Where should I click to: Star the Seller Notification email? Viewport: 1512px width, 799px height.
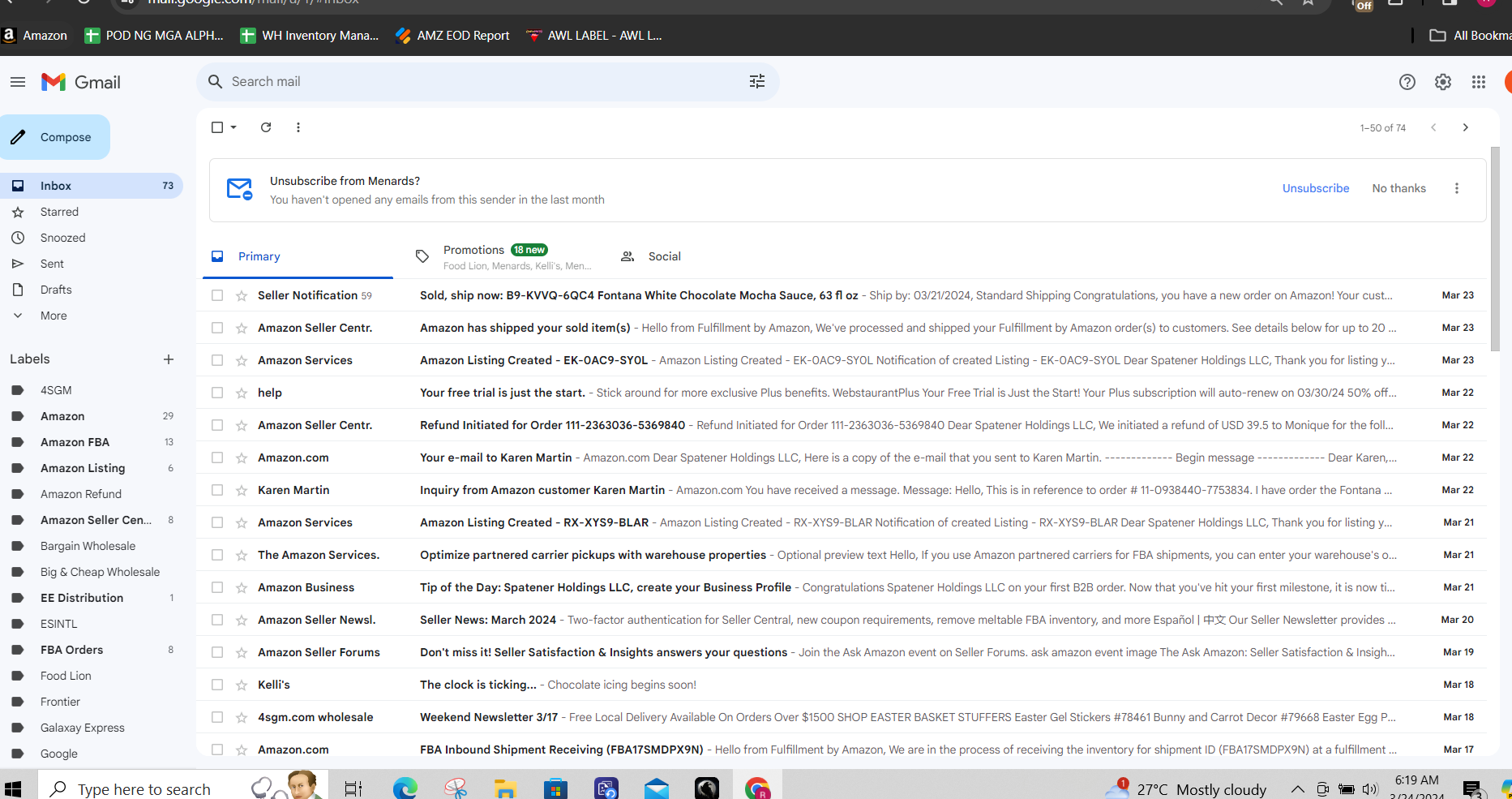[x=242, y=295]
